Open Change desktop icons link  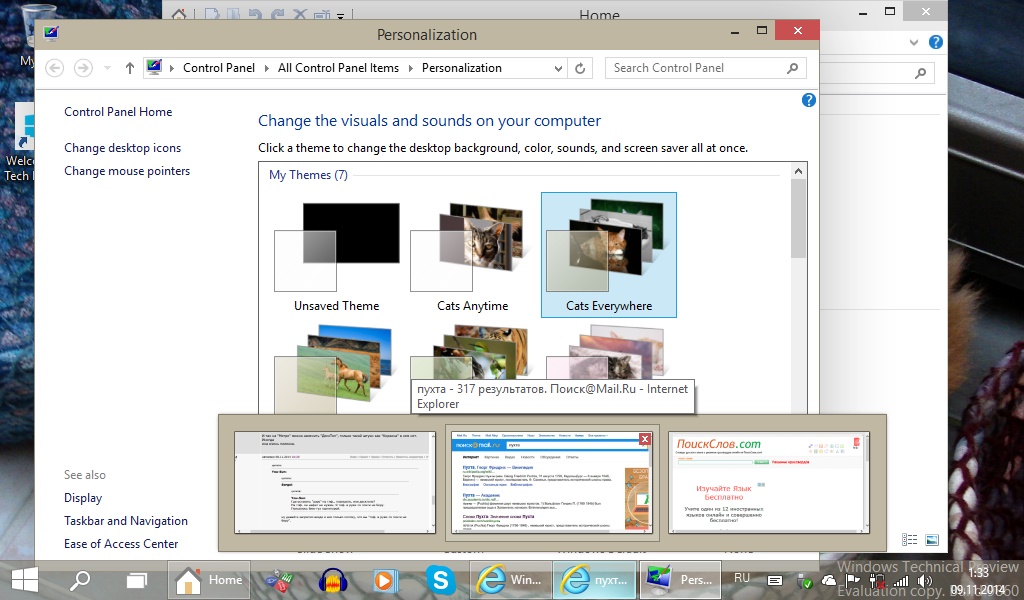(122, 148)
